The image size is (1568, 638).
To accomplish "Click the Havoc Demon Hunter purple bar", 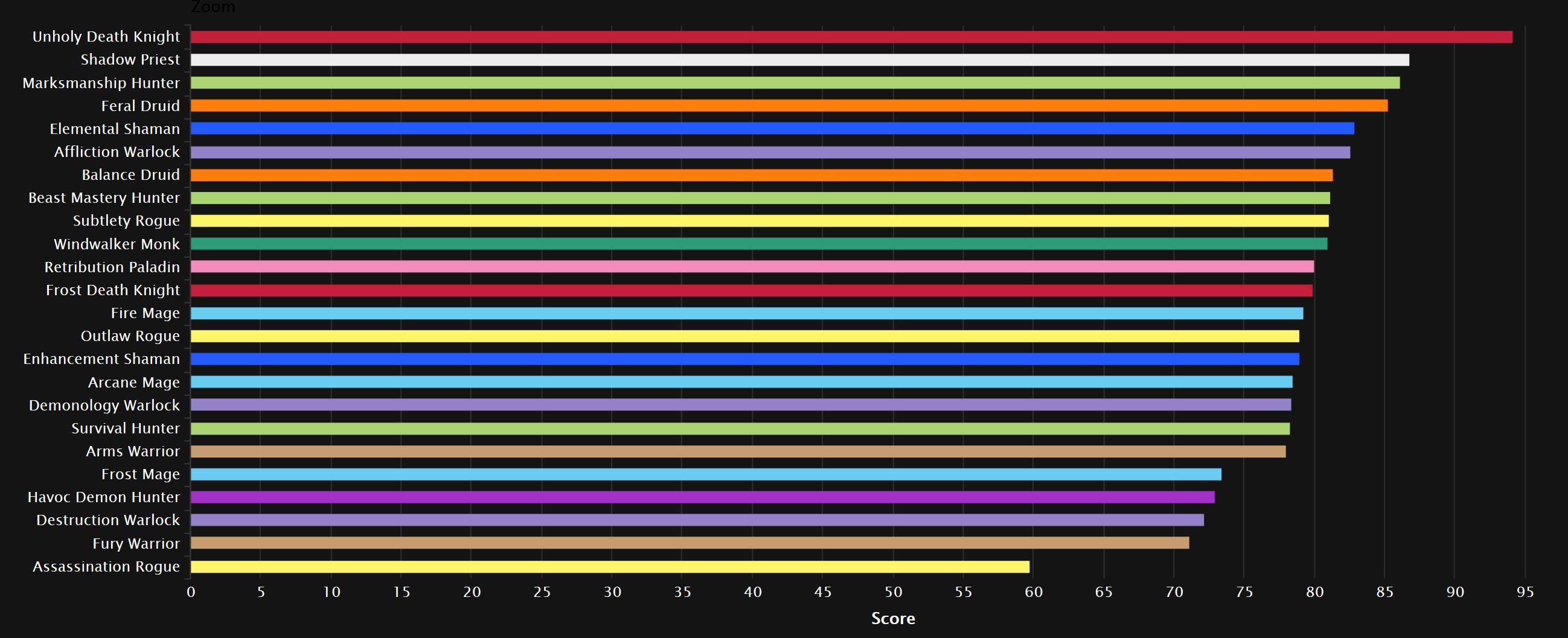I will tap(702, 497).
